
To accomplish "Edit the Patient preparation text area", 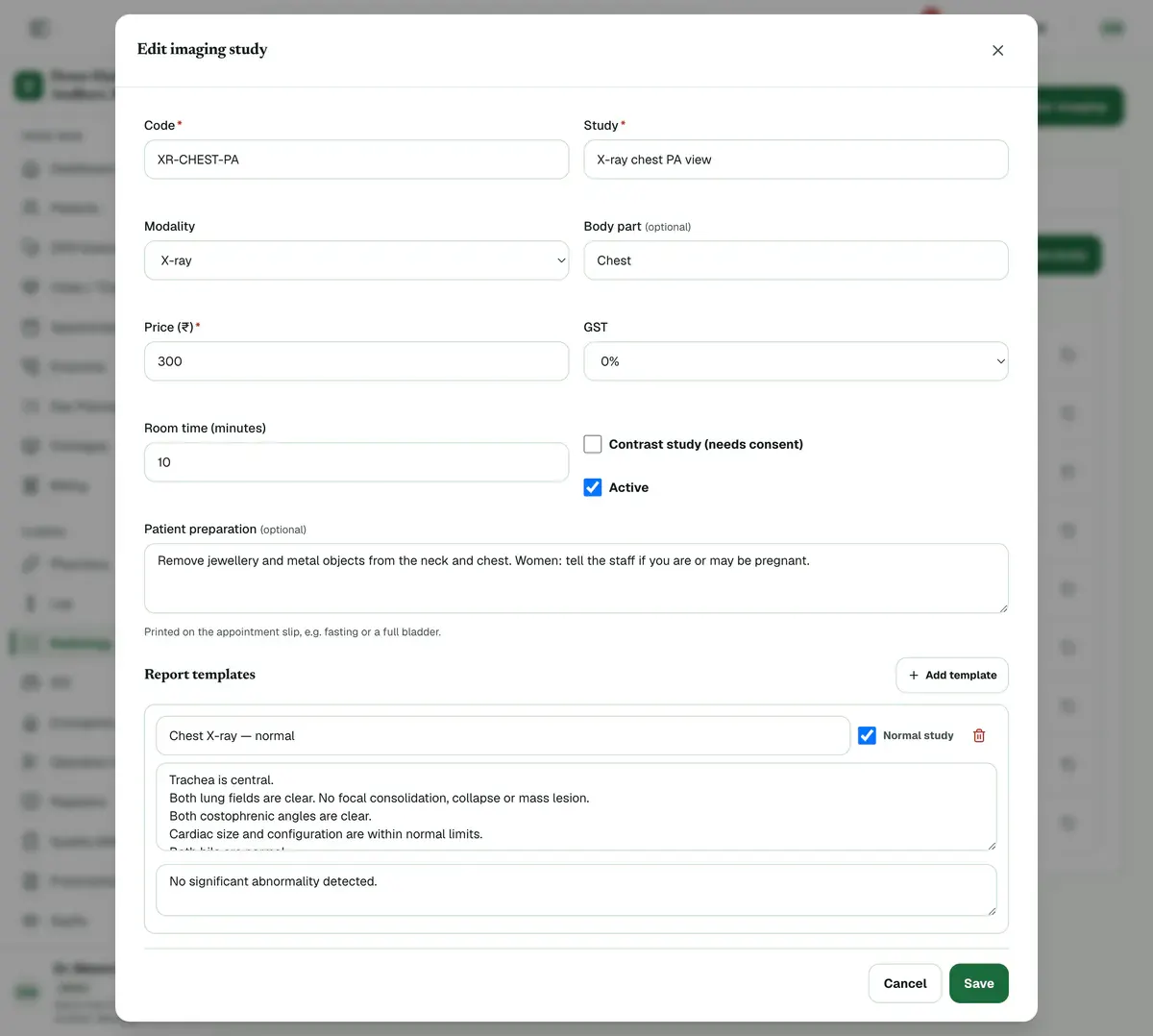I will (576, 579).
